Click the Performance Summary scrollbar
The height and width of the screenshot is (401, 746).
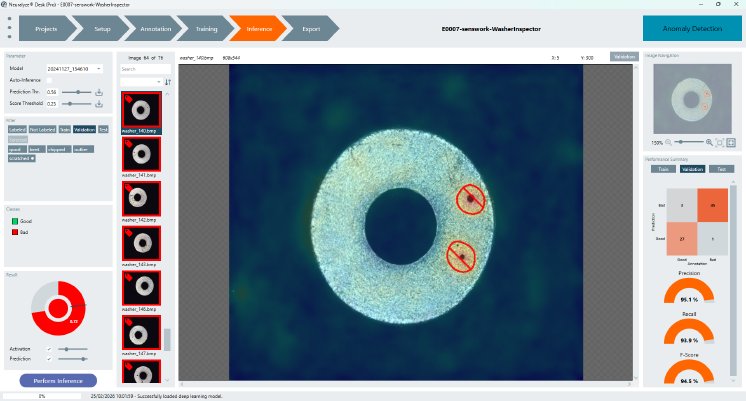(x=733, y=281)
